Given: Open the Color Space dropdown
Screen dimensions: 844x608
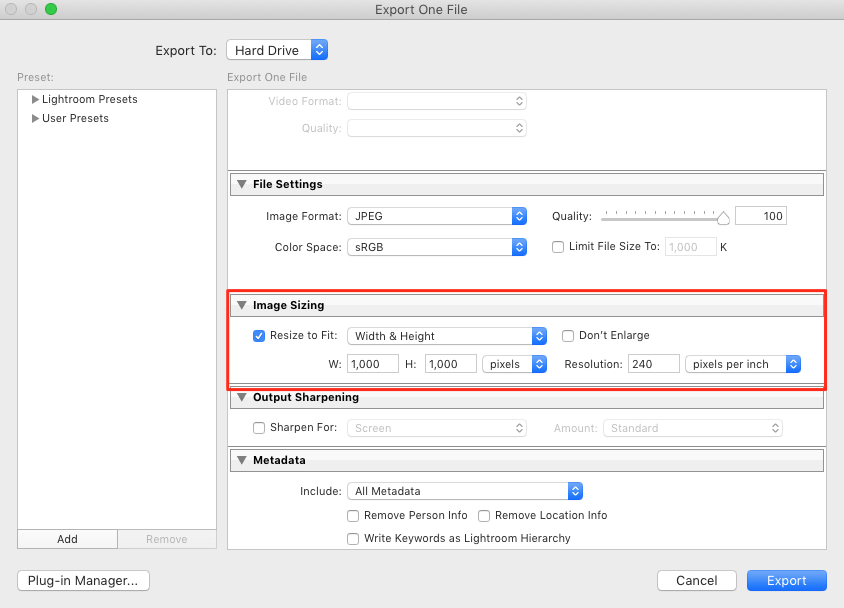Looking at the screenshot, I should pyautogui.click(x=437, y=247).
